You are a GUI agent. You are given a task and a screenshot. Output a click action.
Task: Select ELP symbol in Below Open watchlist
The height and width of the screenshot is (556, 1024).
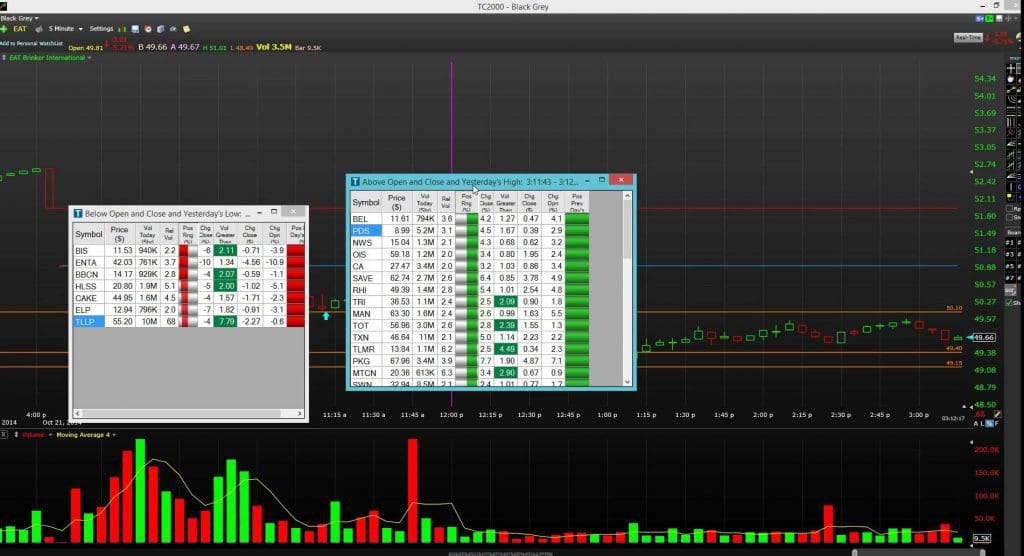83,310
